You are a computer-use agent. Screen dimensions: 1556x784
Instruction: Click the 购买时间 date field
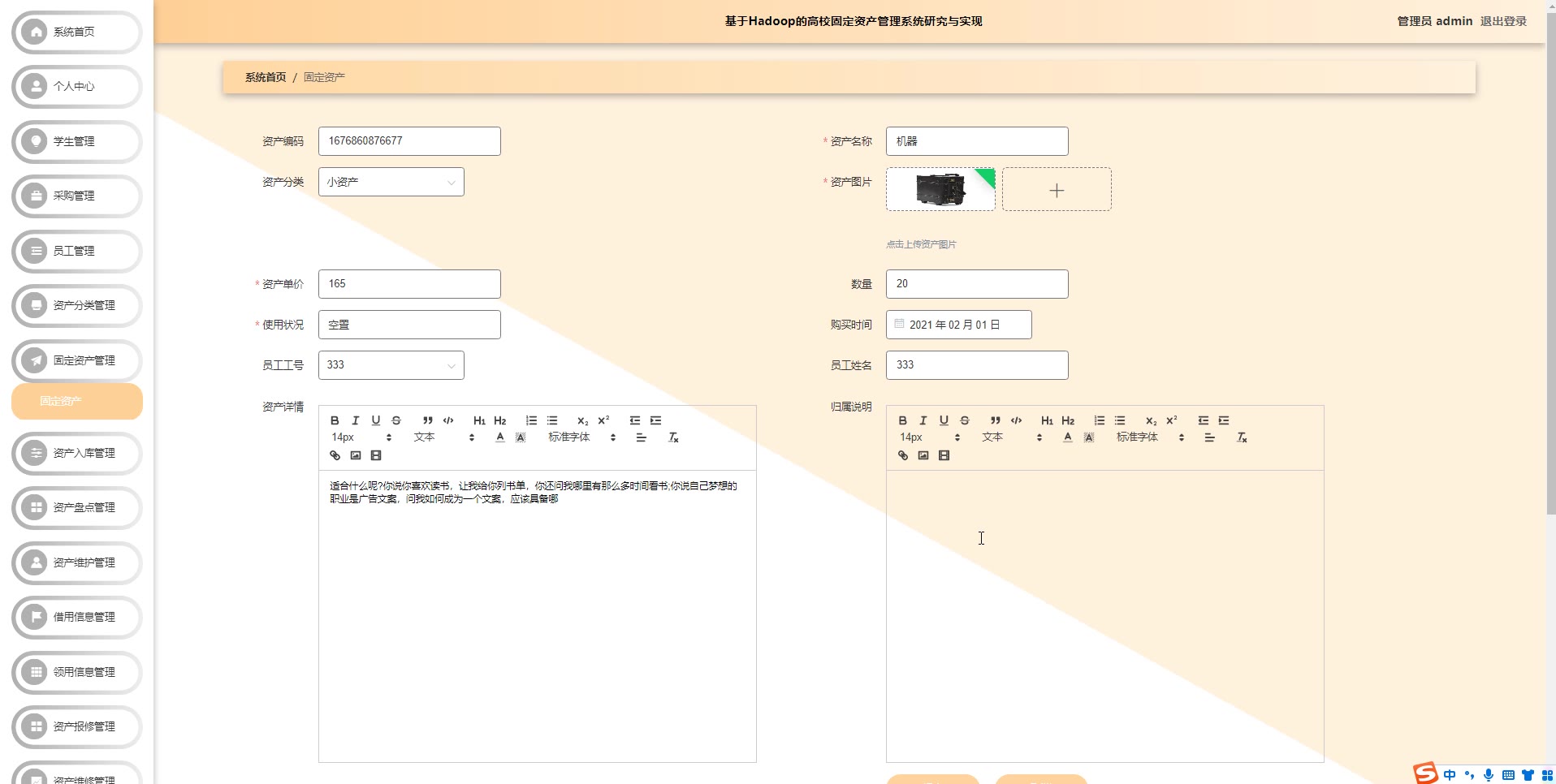(x=959, y=325)
